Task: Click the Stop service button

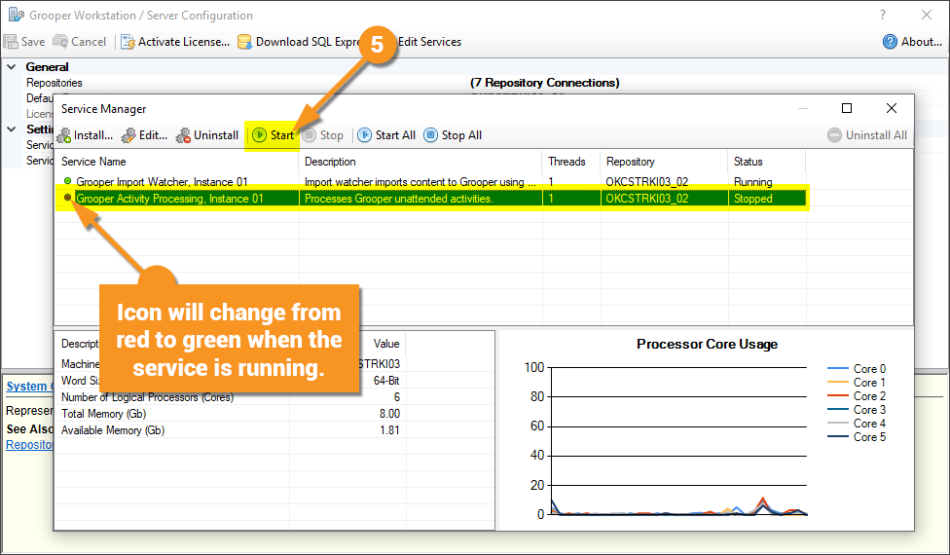Action: 323,135
